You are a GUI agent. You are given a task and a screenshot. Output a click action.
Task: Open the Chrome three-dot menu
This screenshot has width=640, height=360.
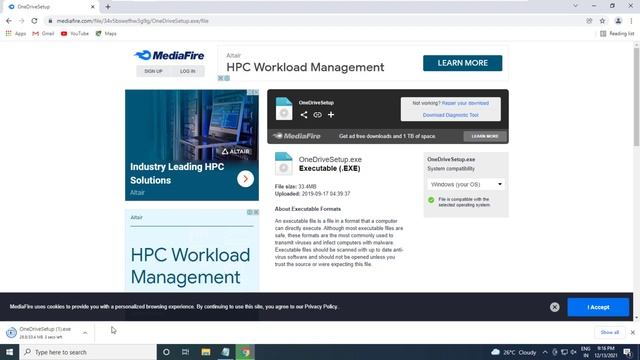[631, 21]
